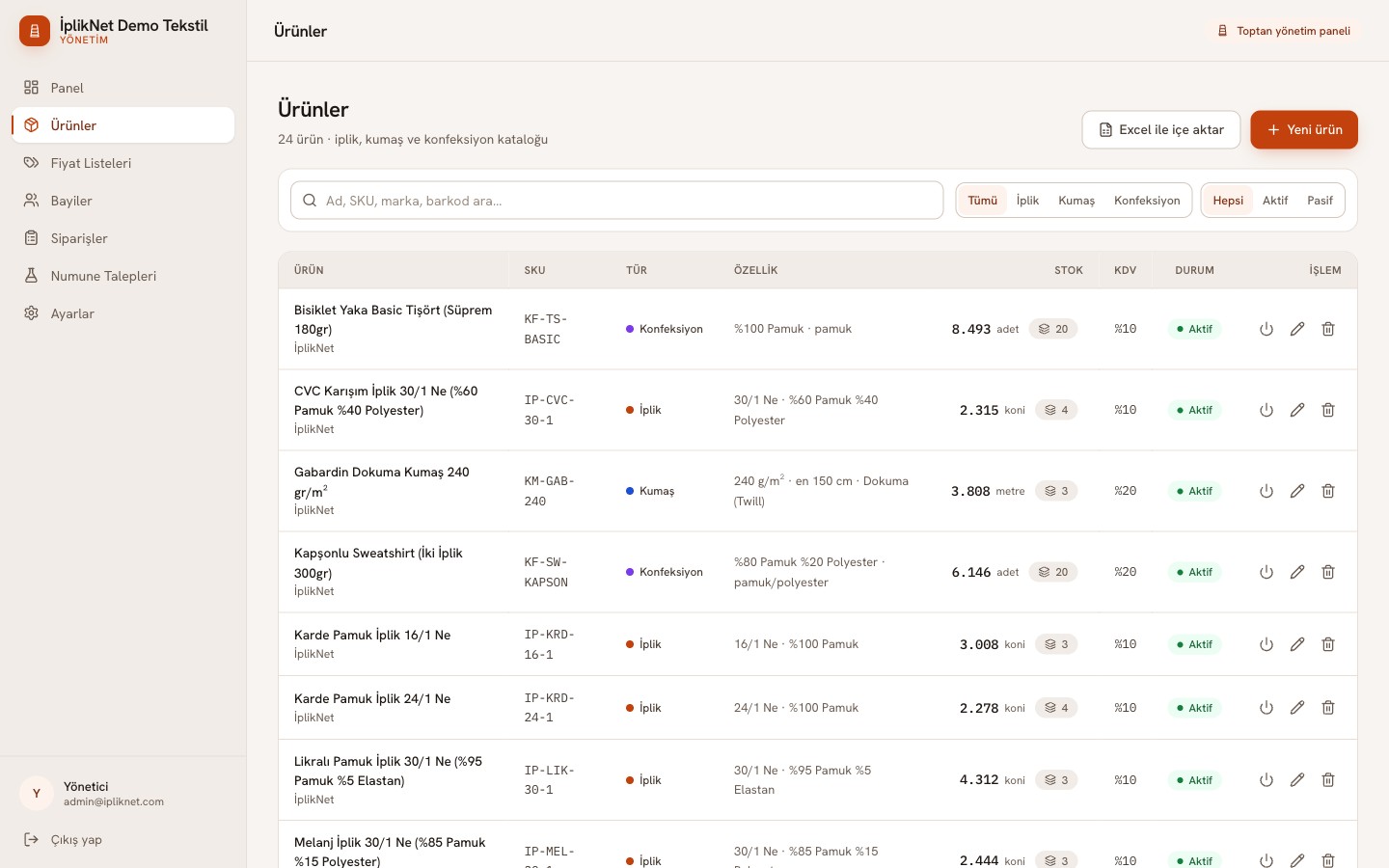Viewport: 1389px width, 868px height.
Task: Delete the Gabardin Dokuma Kumaş product
Action: coord(1328,491)
